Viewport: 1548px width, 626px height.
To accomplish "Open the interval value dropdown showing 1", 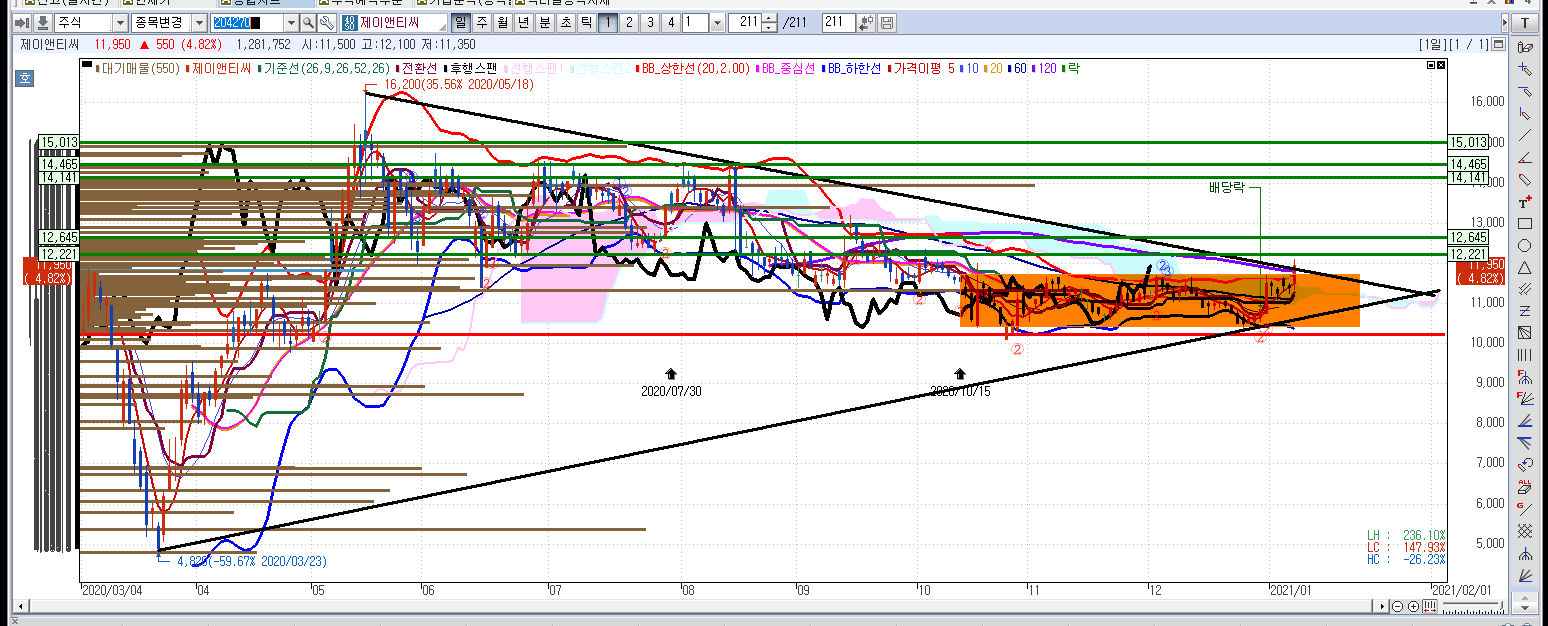I will point(717,22).
